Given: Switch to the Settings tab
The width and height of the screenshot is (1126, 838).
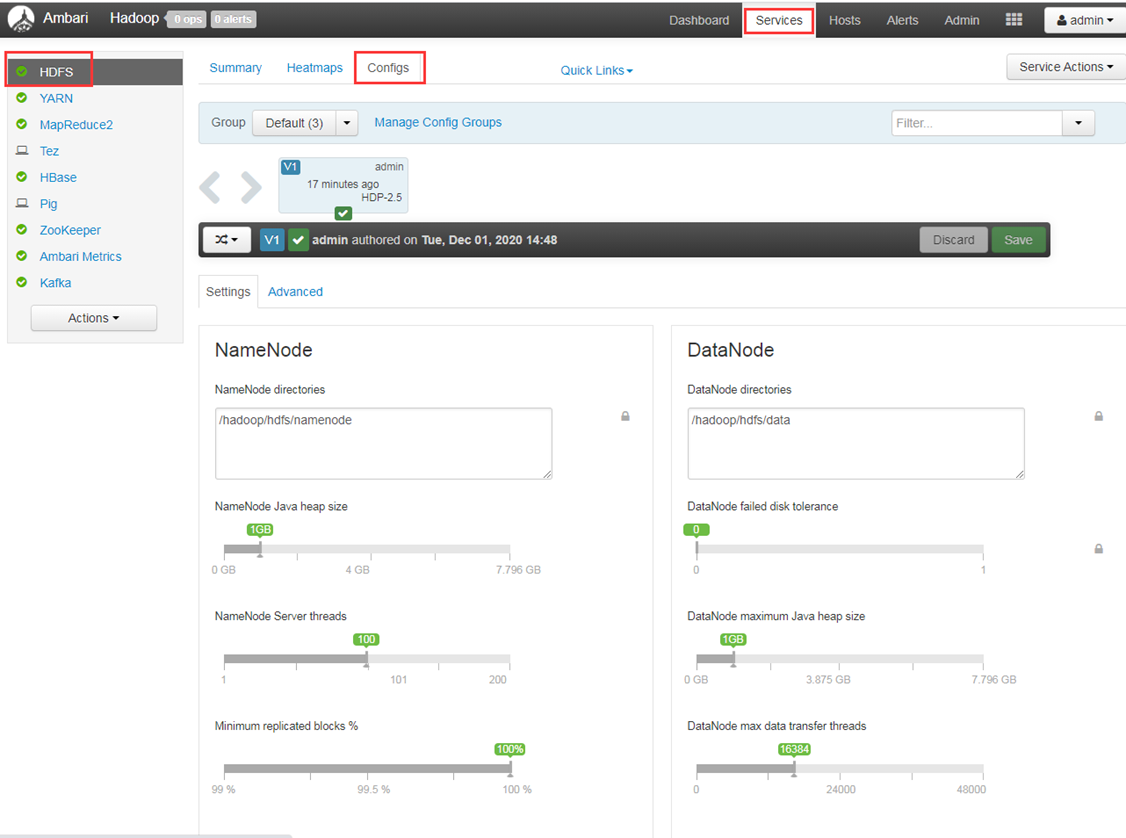Looking at the screenshot, I should (228, 292).
